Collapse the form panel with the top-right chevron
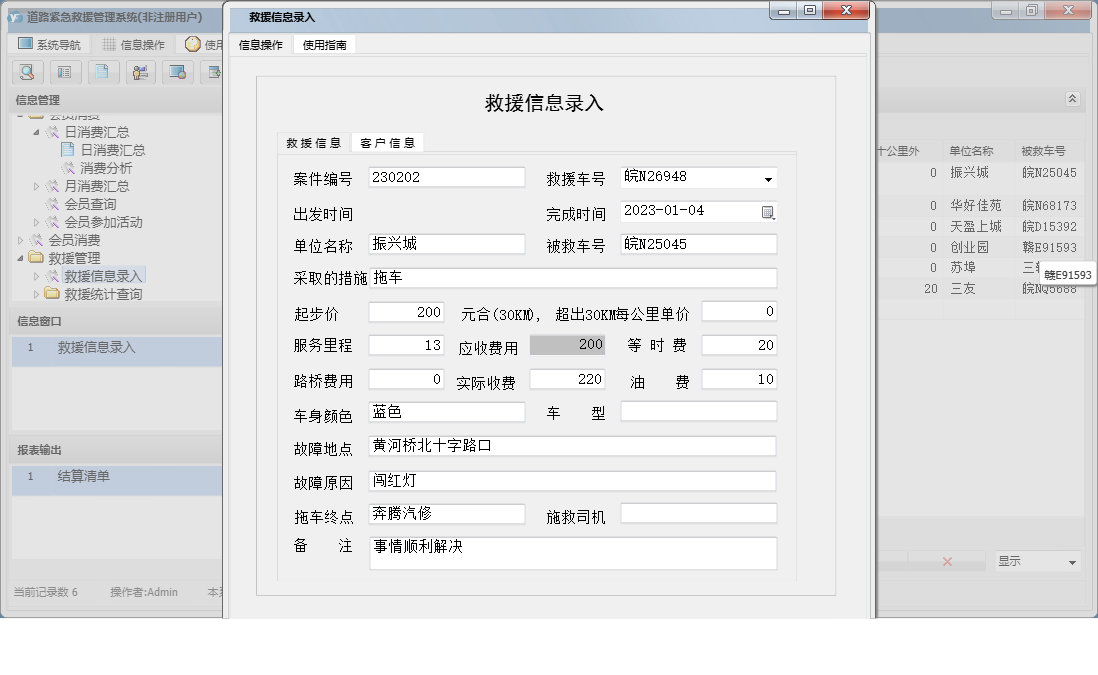 1072,99
